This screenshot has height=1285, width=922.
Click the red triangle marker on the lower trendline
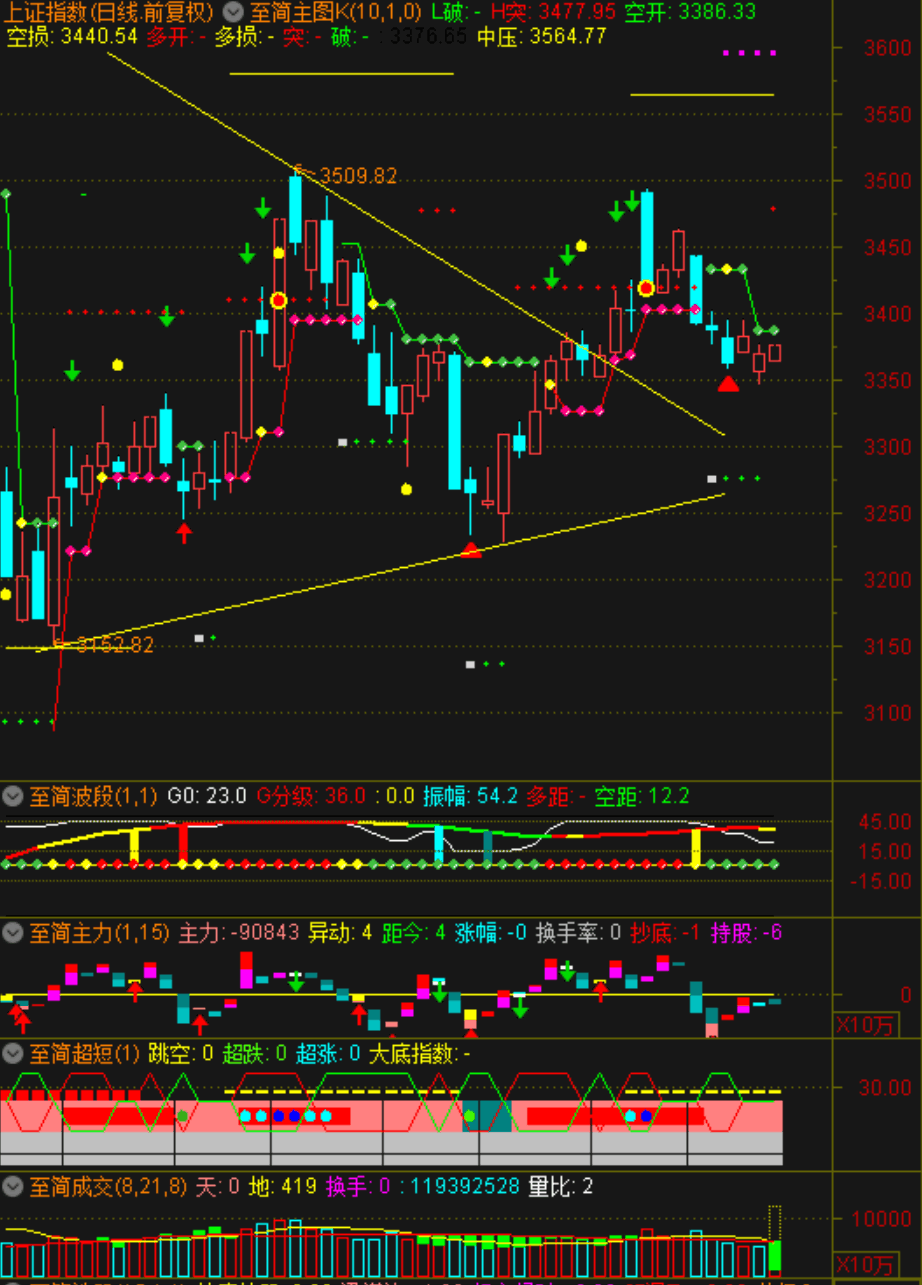[471, 549]
